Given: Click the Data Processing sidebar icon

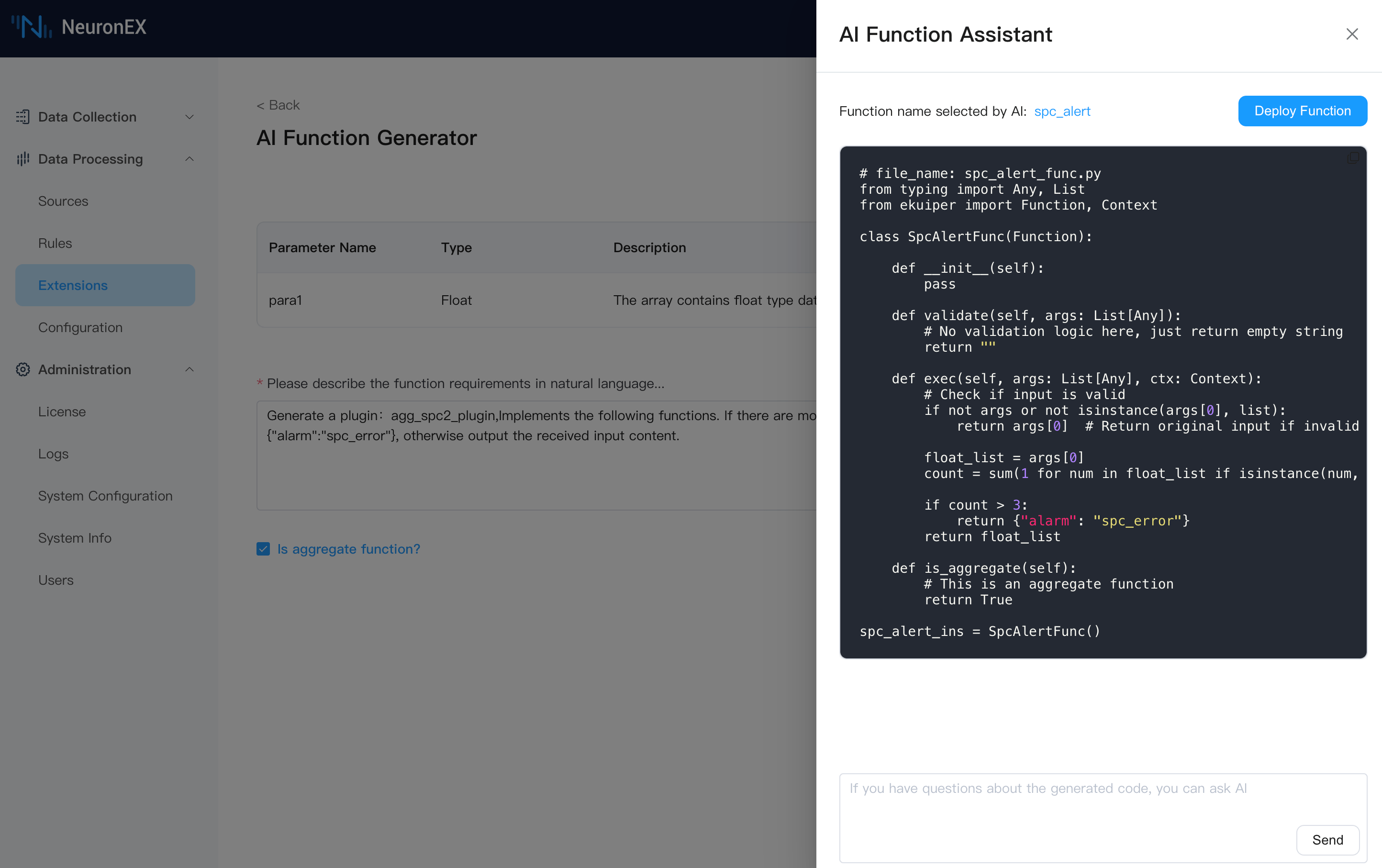Looking at the screenshot, I should (23, 159).
